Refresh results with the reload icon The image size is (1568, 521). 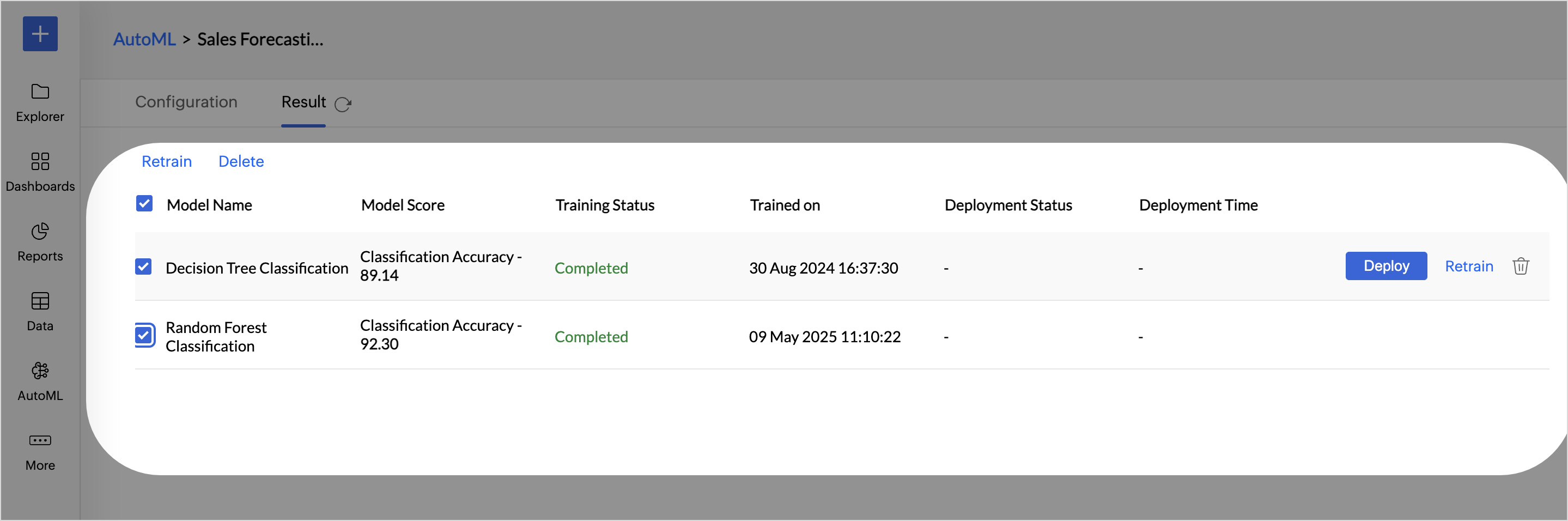coord(343,104)
